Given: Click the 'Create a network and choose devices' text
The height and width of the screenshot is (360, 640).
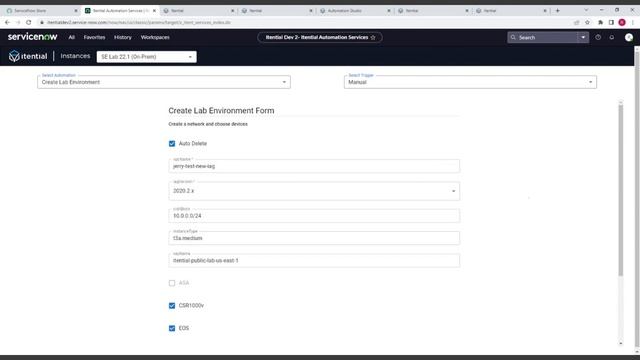Looking at the screenshot, I should 208,124.
